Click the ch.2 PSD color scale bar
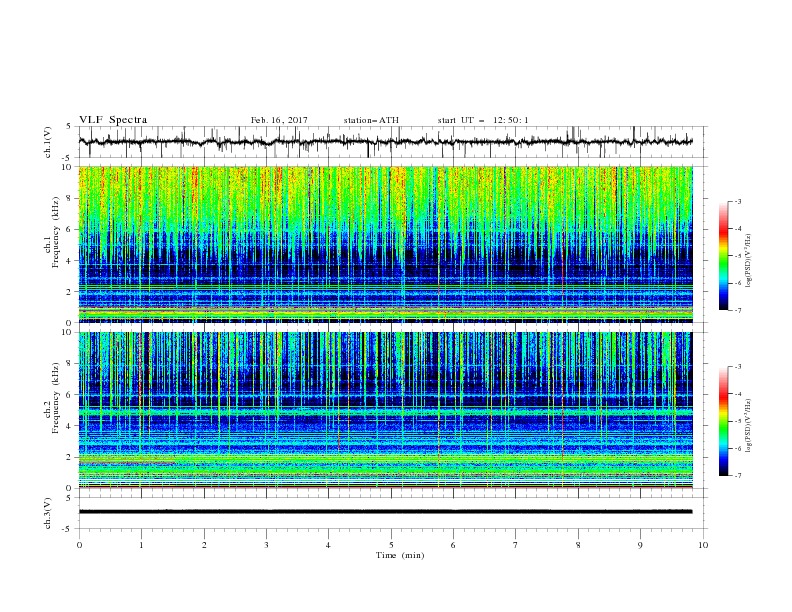 point(724,421)
